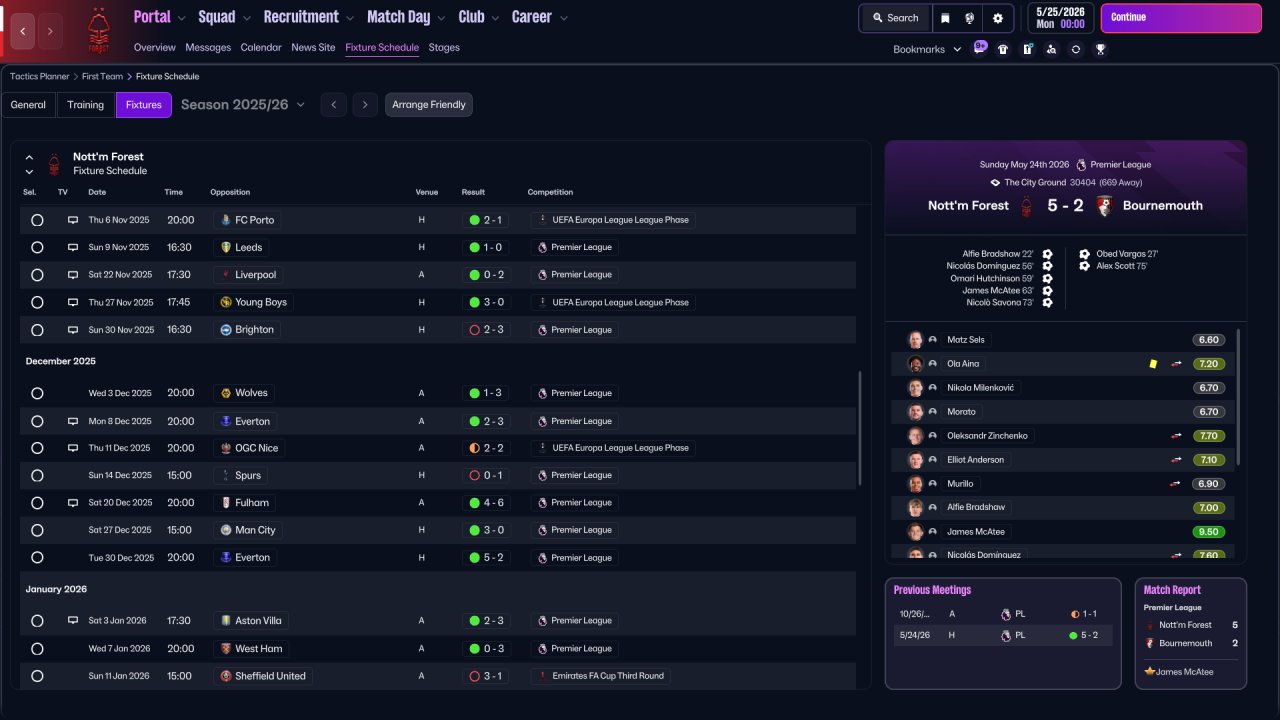Select the radio button for the FC Porto fixture
Screen dimensions: 1280x720
point(37,220)
